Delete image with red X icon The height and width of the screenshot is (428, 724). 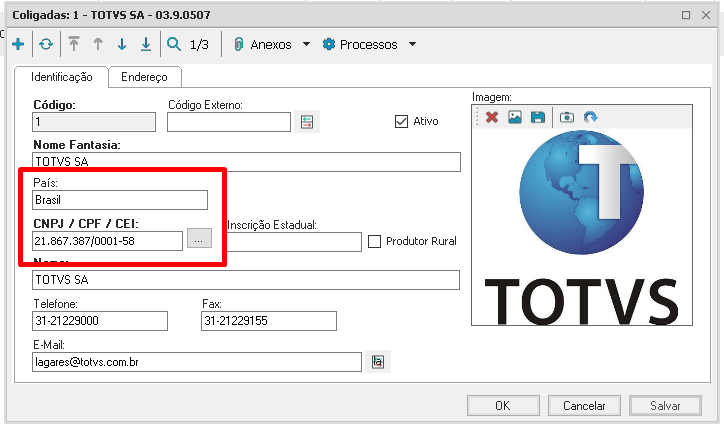(492, 117)
